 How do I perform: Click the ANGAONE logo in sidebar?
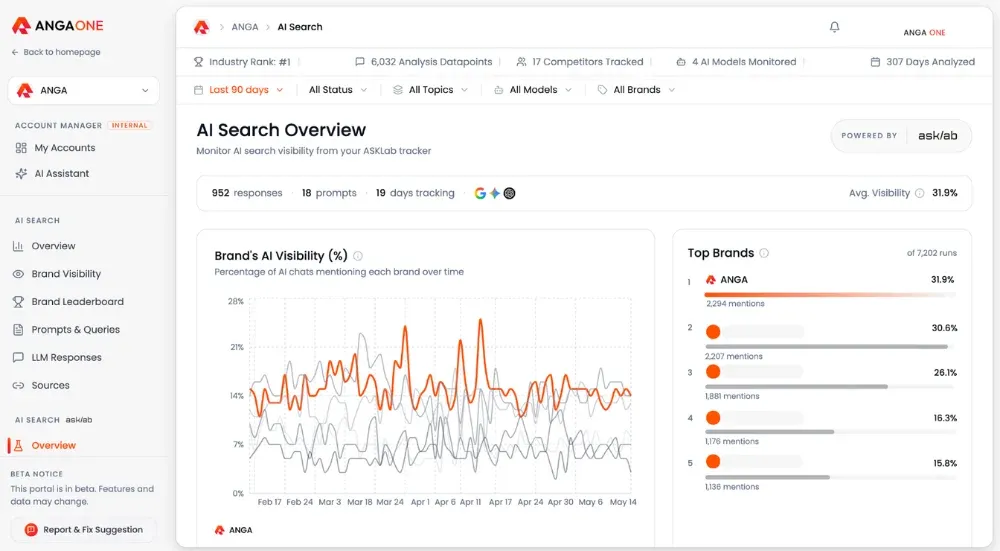click(x=57, y=26)
